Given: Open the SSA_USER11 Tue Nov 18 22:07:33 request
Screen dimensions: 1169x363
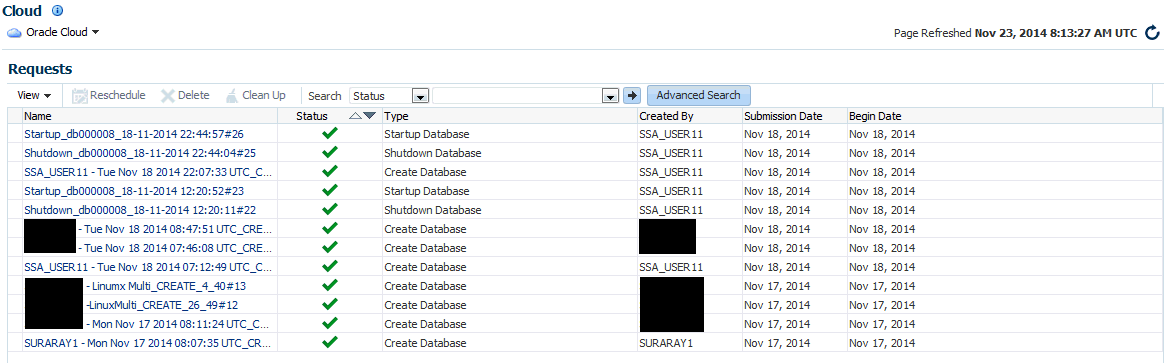Looking at the screenshot, I should click(148, 172).
